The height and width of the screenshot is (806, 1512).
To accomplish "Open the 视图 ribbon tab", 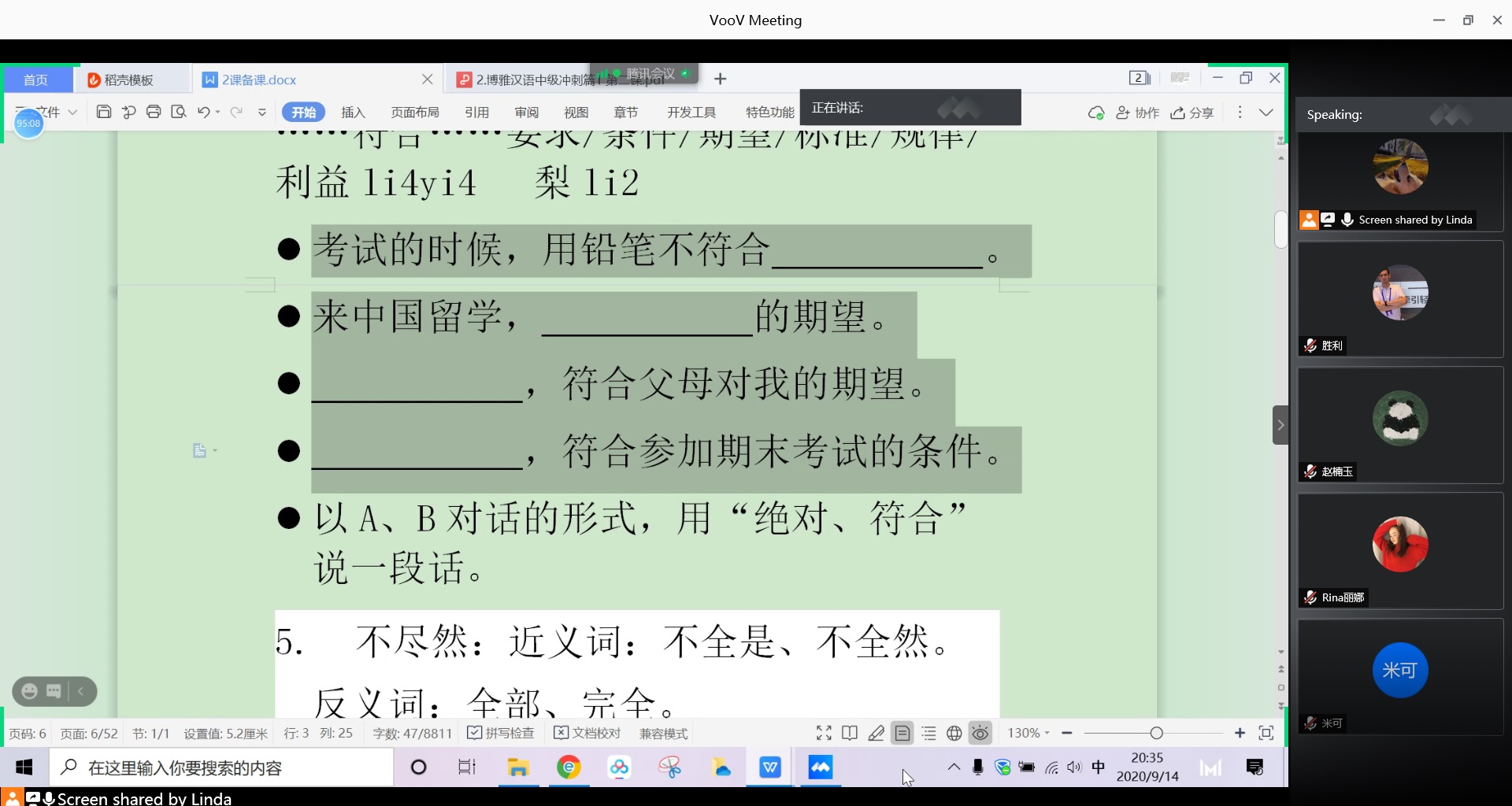I will [x=576, y=113].
